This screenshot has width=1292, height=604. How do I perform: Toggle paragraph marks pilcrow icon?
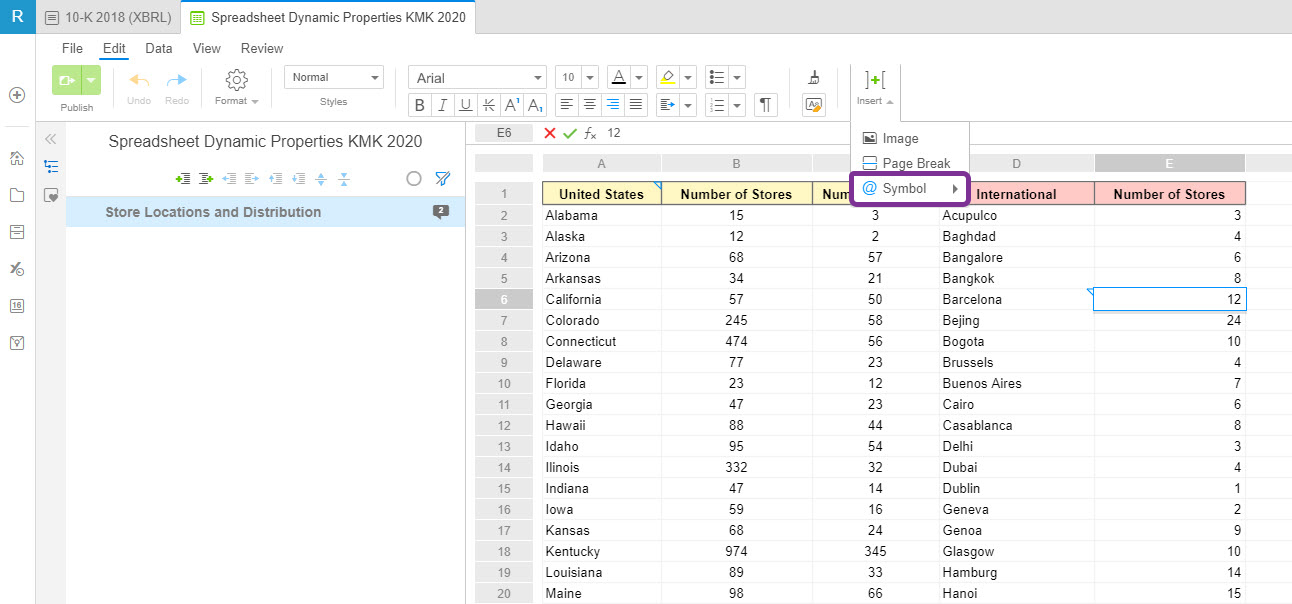click(x=766, y=104)
